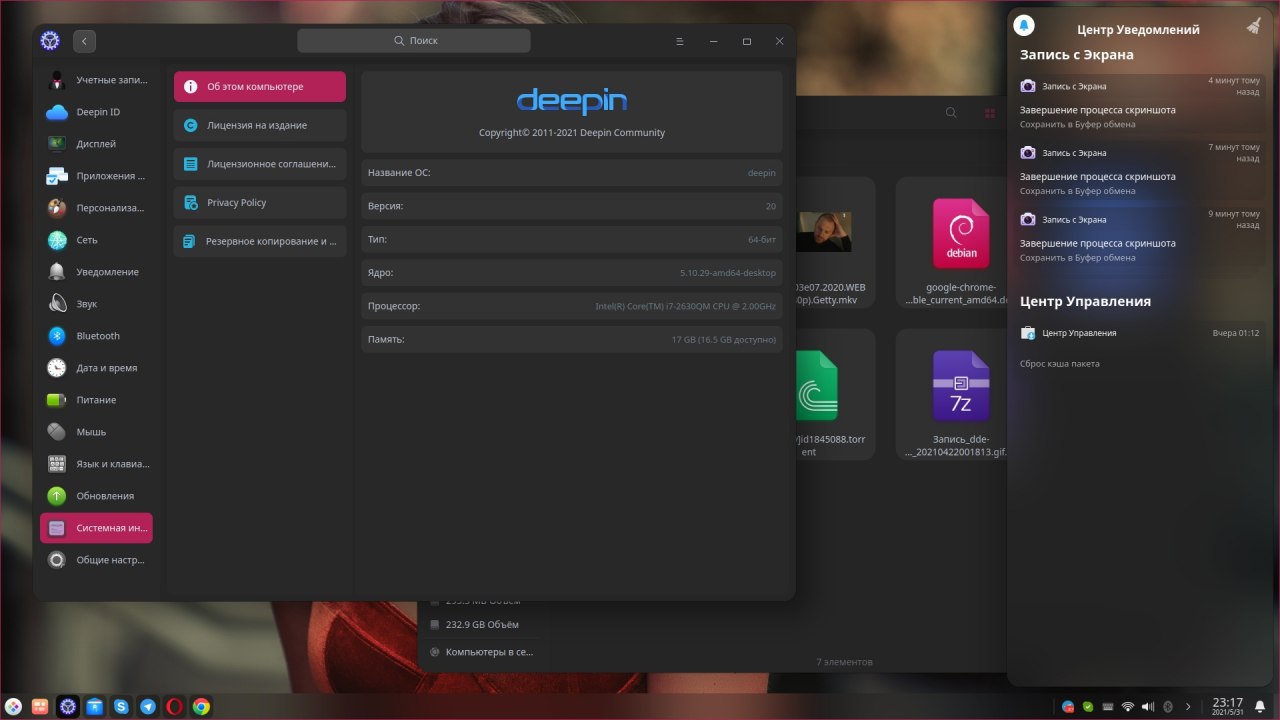Open Язык и клавиатура settings
The width and height of the screenshot is (1280, 720).
pyautogui.click(x=96, y=464)
